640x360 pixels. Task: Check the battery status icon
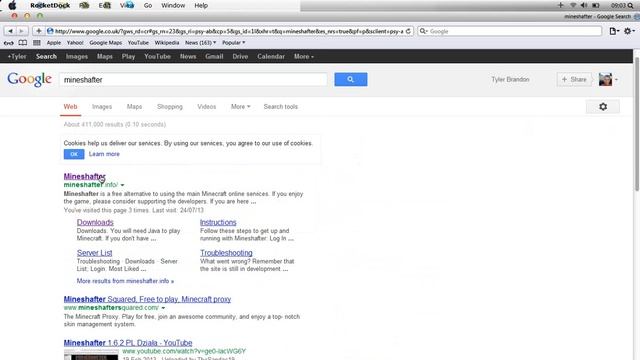click(x=596, y=5)
